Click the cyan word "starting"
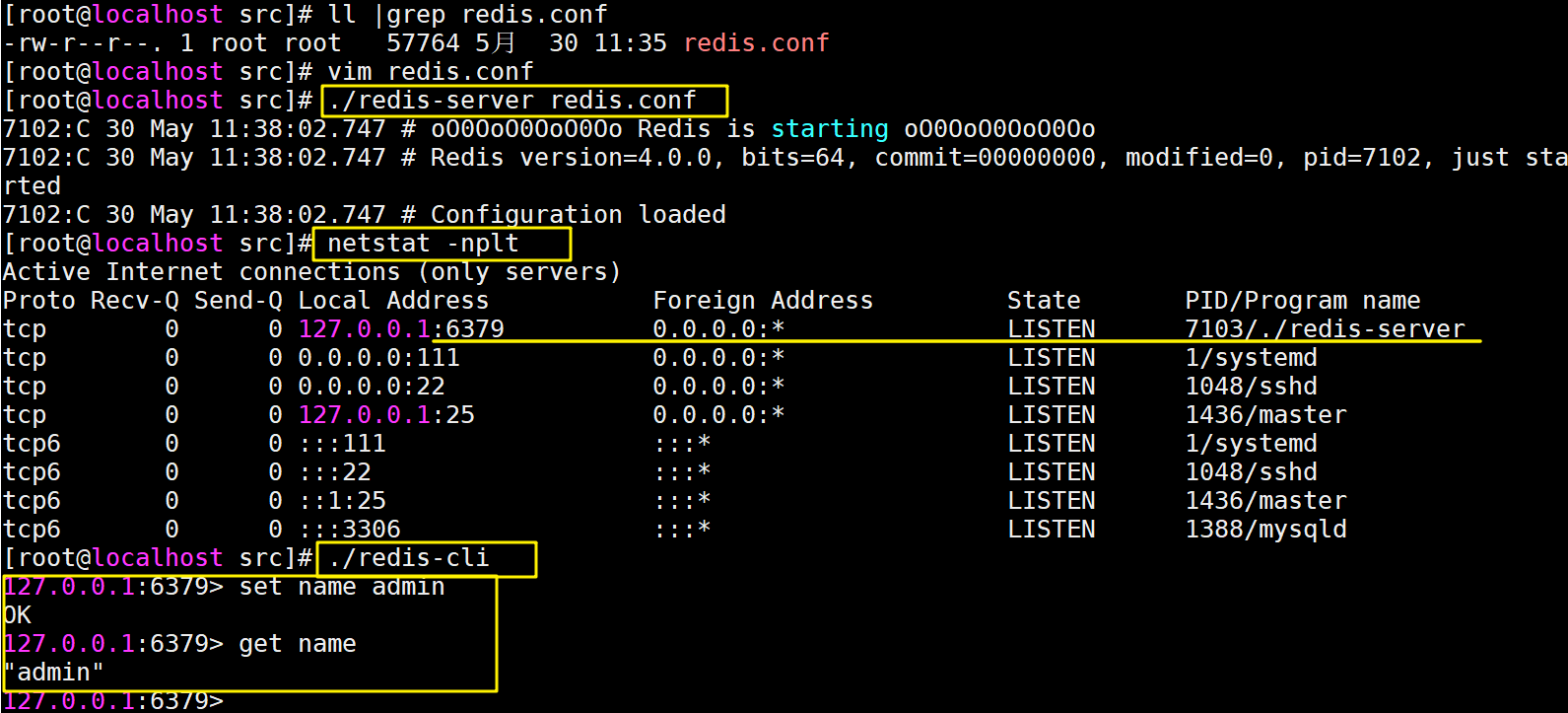This screenshot has height=713, width=1568. point(830,129)
